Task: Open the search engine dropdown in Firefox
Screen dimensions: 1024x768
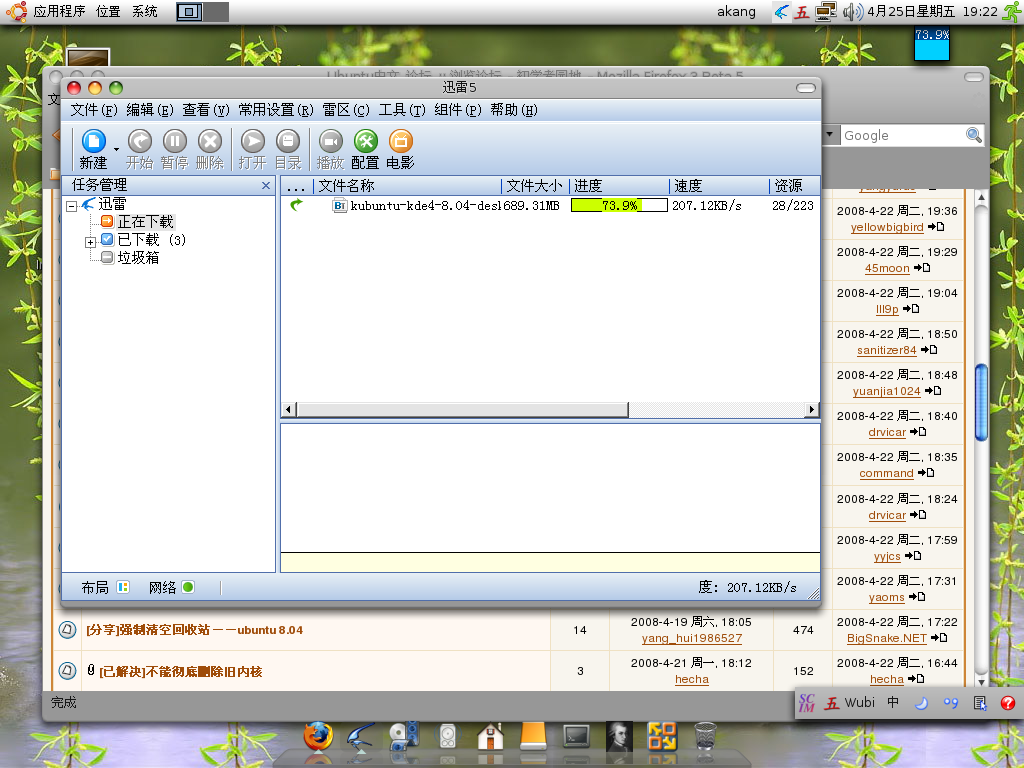Action: 830,135
